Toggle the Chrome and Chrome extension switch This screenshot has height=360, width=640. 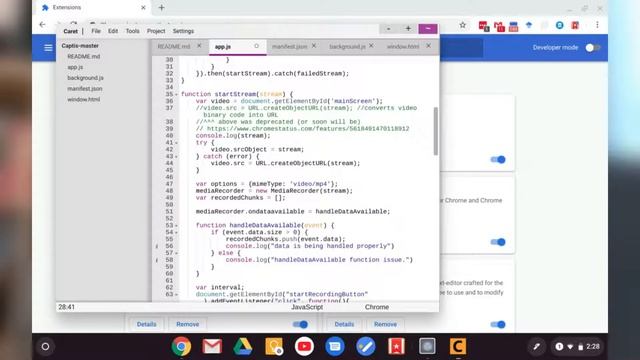point(498,242)
